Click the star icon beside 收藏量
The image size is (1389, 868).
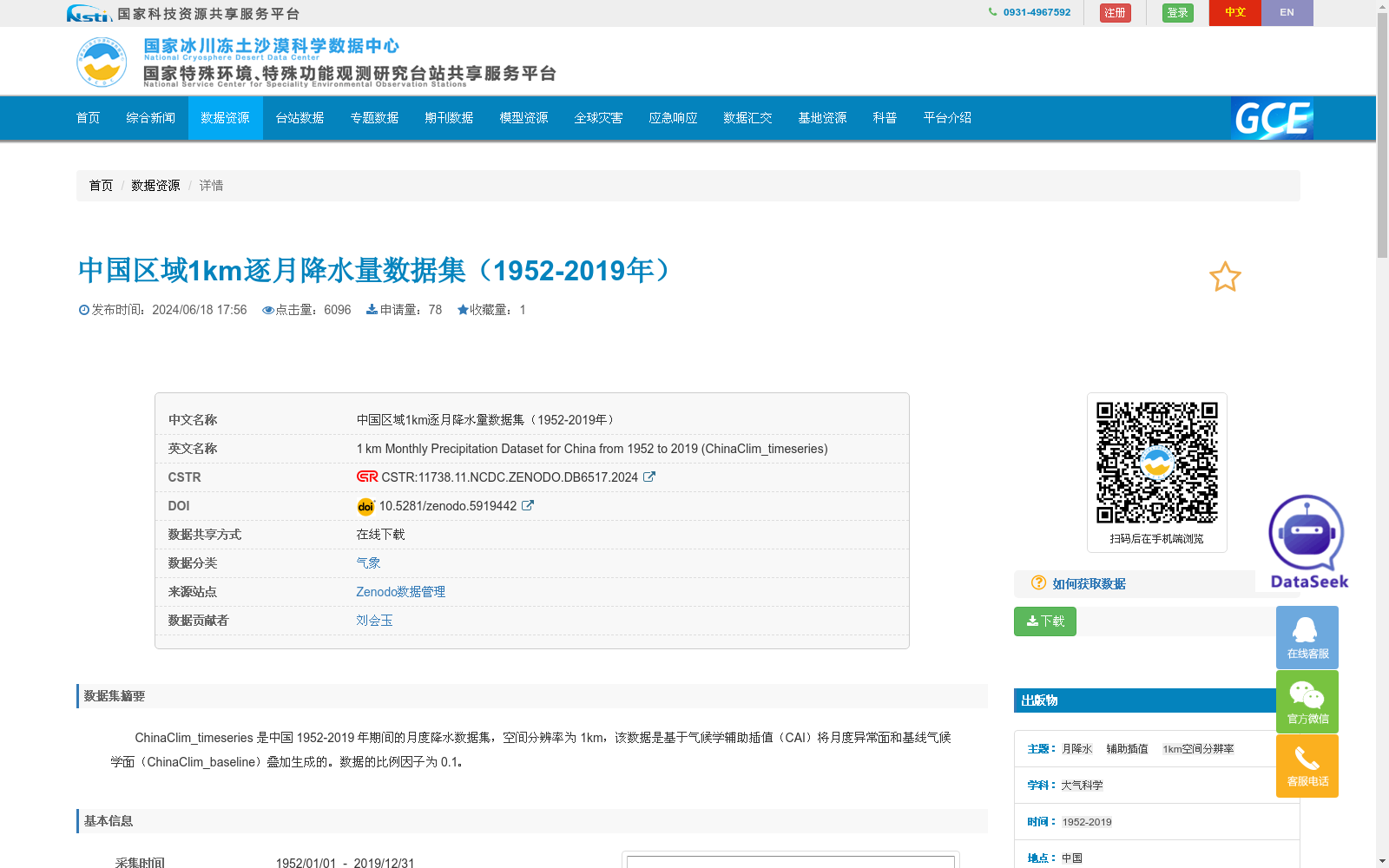tap(463, 310)
